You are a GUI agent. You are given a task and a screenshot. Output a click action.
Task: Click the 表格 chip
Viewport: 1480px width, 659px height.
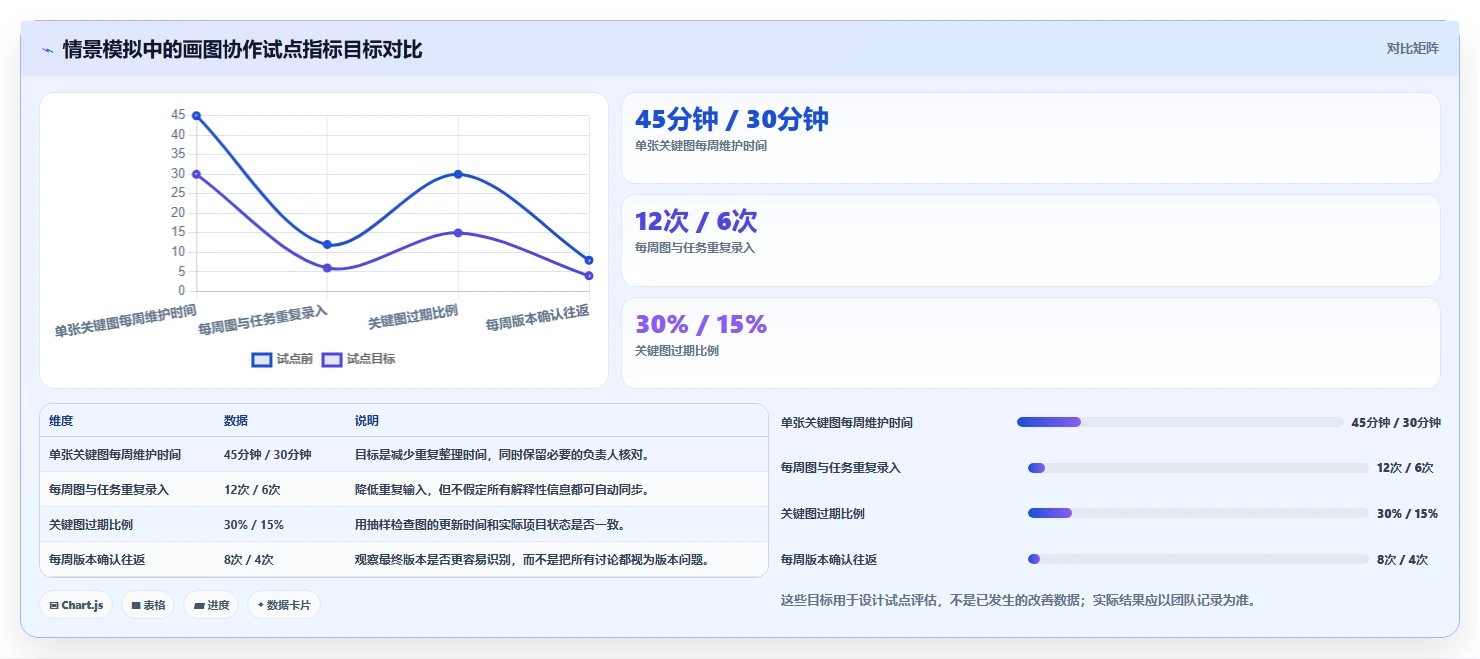click(148, 605)
